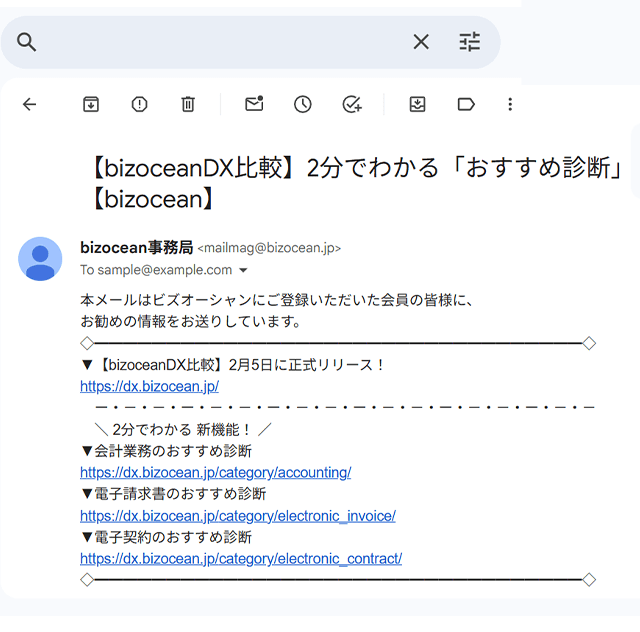The height and width of the screenshot is (632, 640).
Task: Click the search magnifier icon
Action: point(27,42)
